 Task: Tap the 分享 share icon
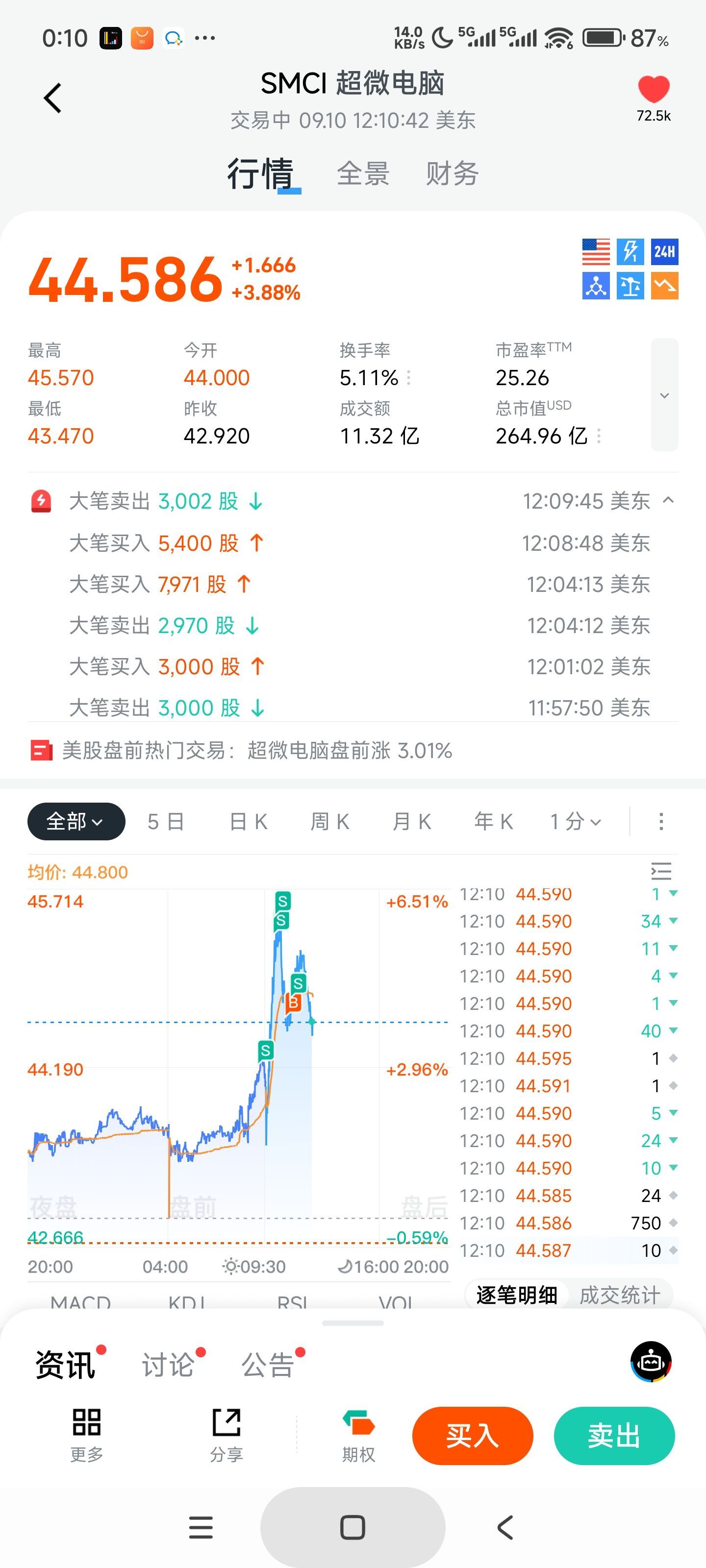[x=227, y=1435]
